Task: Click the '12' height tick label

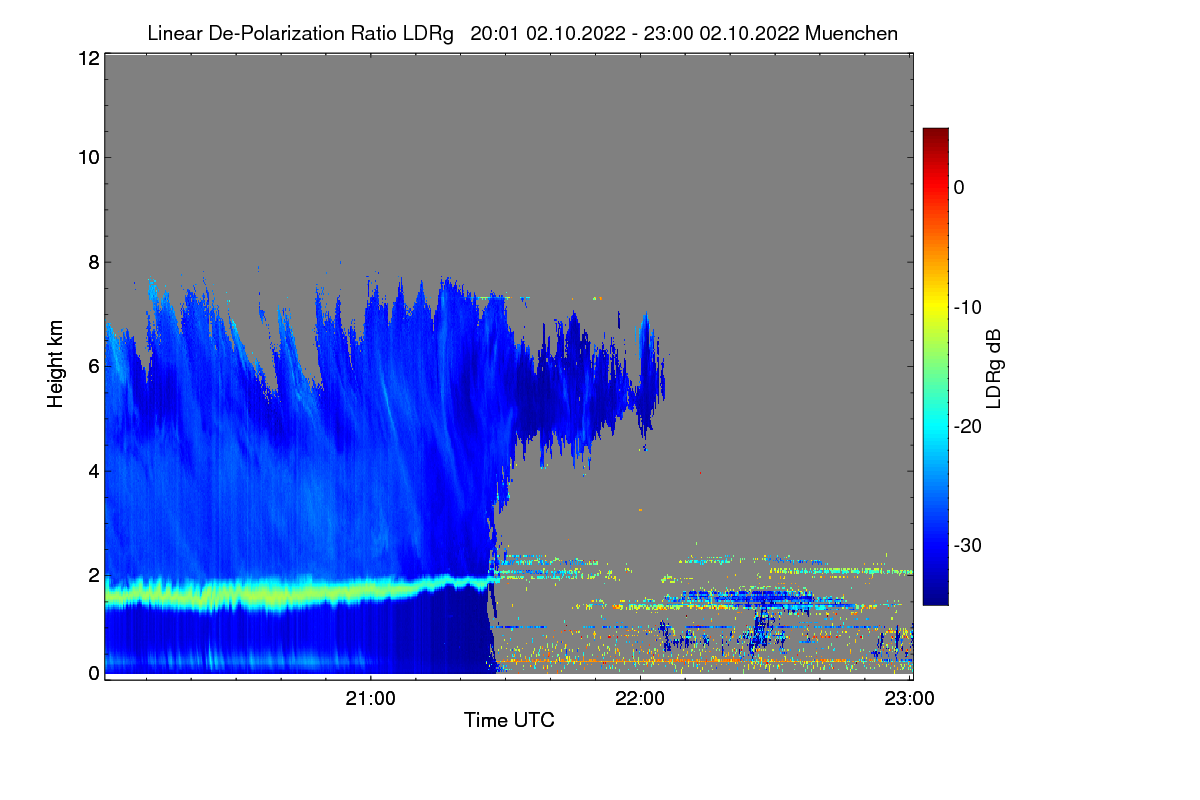Action: tap(87, 58)
